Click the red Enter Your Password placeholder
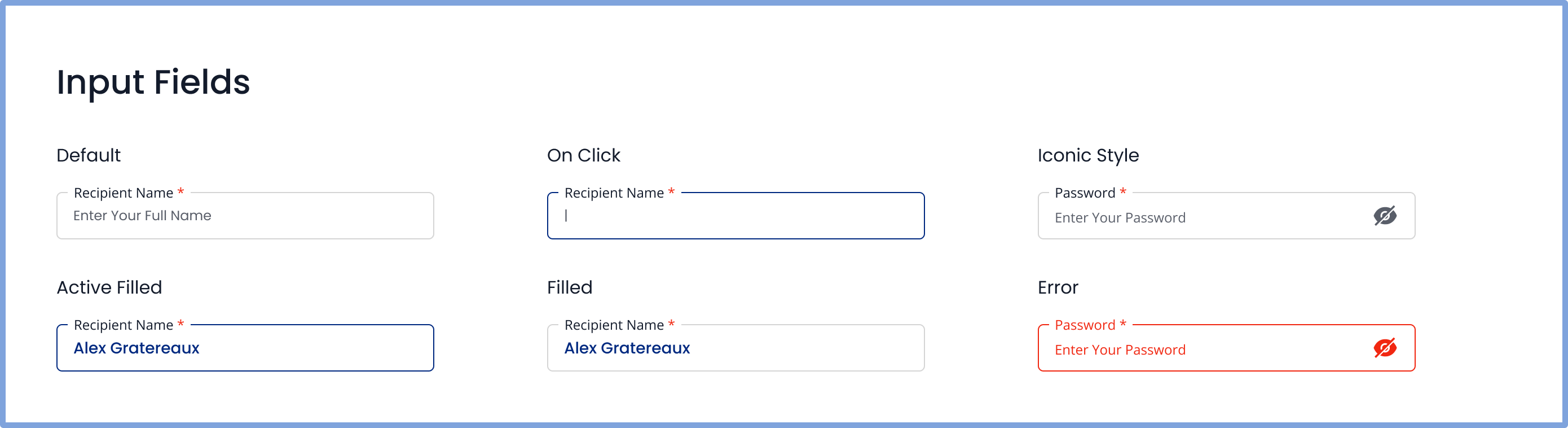Screen dimensions: 1568x428 tap(1120, 350)
